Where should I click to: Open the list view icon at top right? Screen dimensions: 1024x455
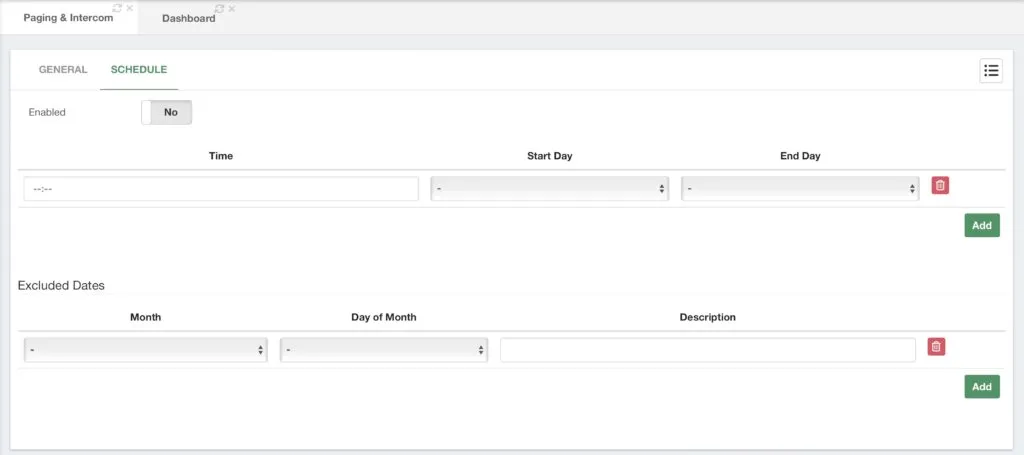(x=991, y=71)
